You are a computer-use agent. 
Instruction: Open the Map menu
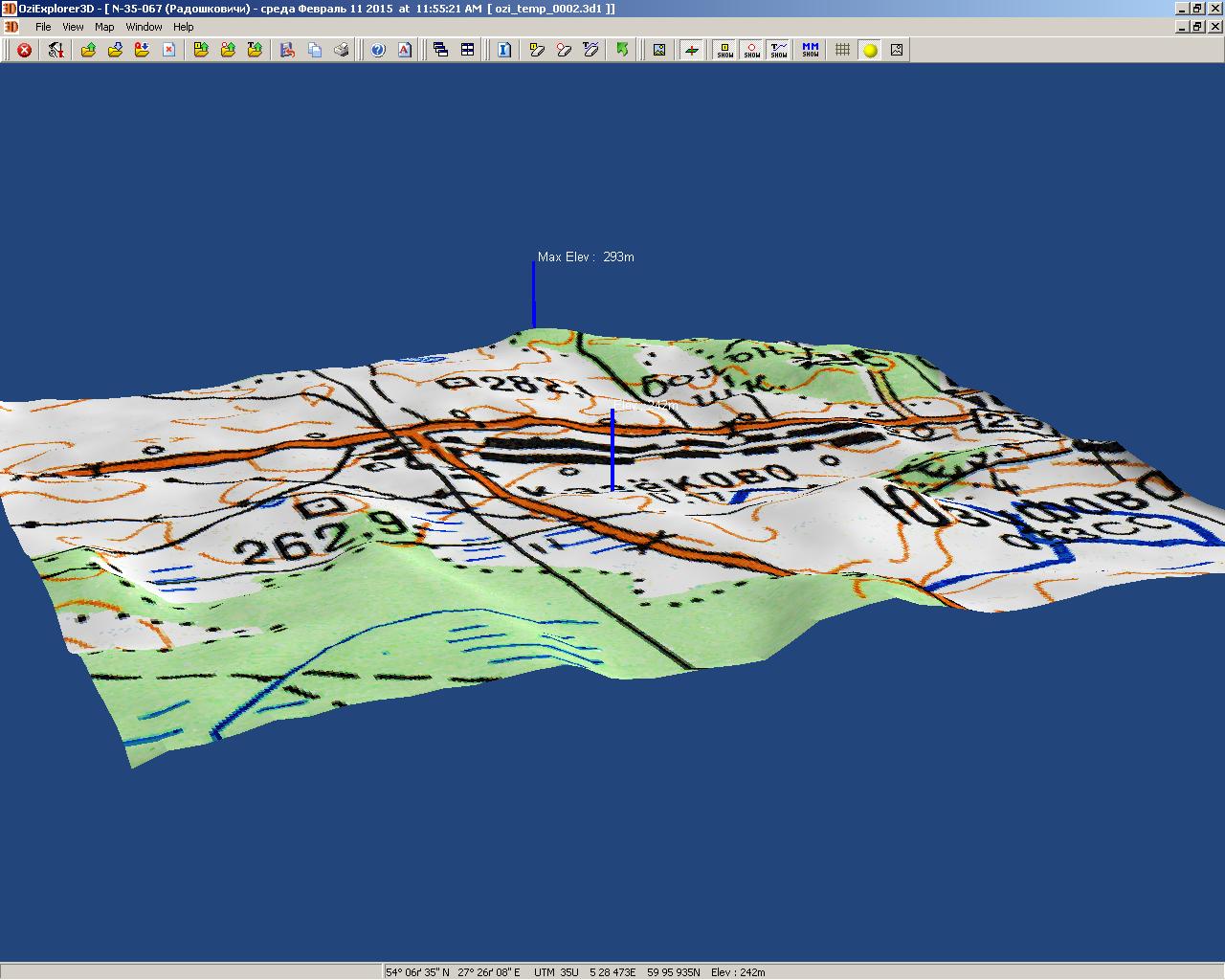click(x=104, y=27)
